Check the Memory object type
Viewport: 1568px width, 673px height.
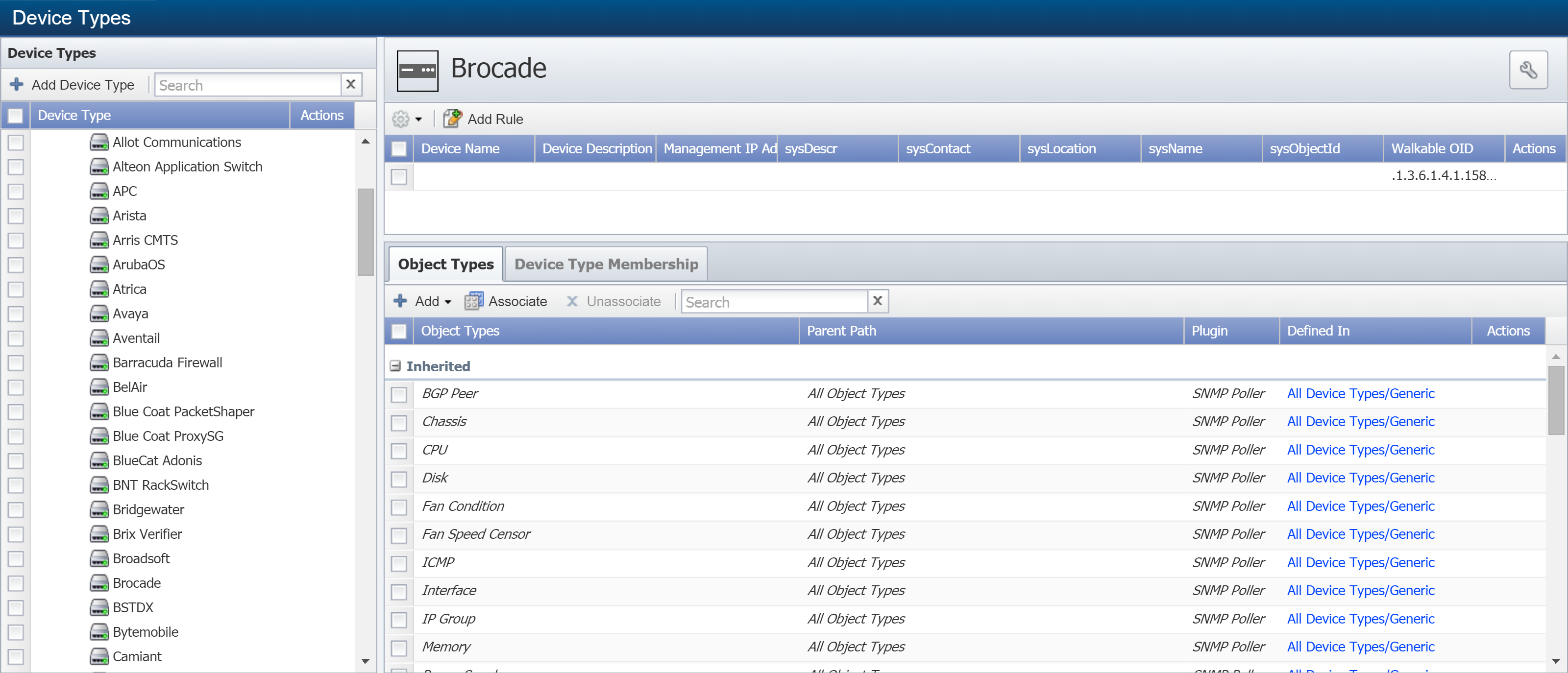click(x=399, y=648)
